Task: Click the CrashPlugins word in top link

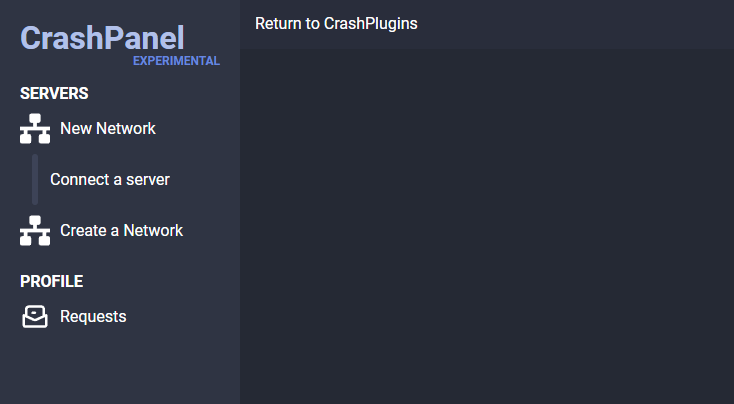Action: click(371, 24)
